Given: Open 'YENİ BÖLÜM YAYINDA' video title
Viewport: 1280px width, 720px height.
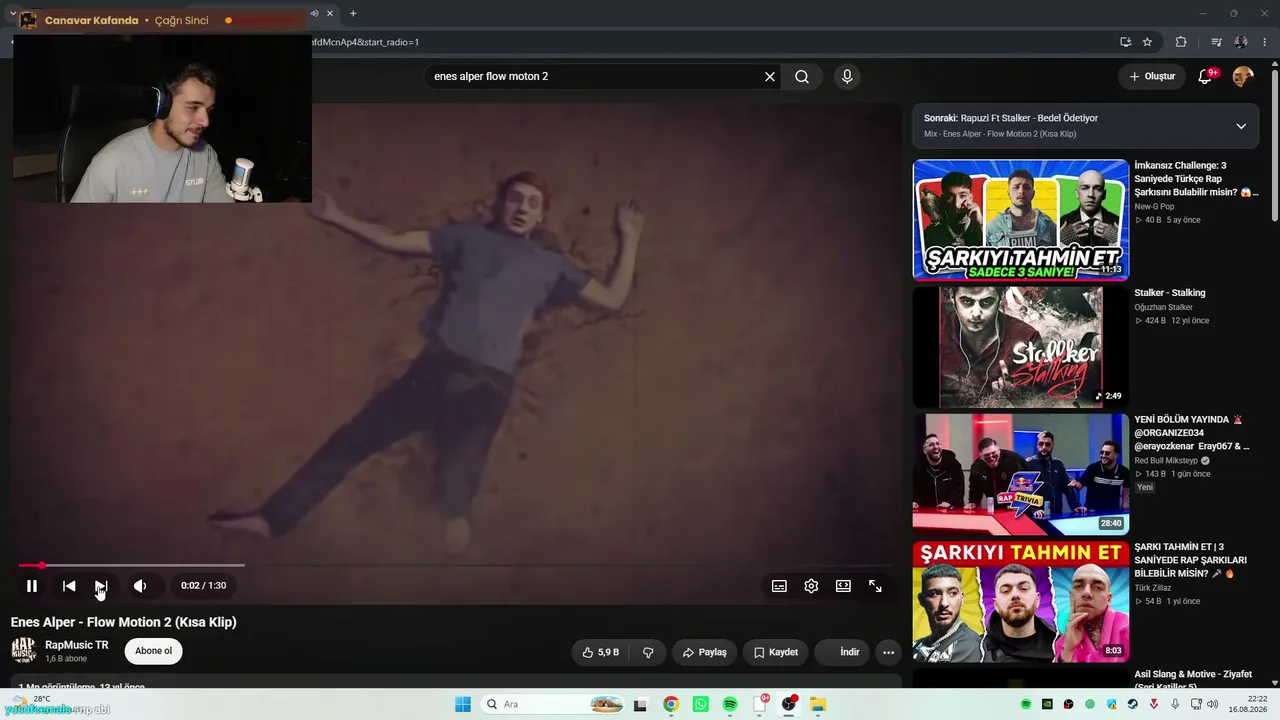Looking at the screenshot, I should (x=1192, y=433).
